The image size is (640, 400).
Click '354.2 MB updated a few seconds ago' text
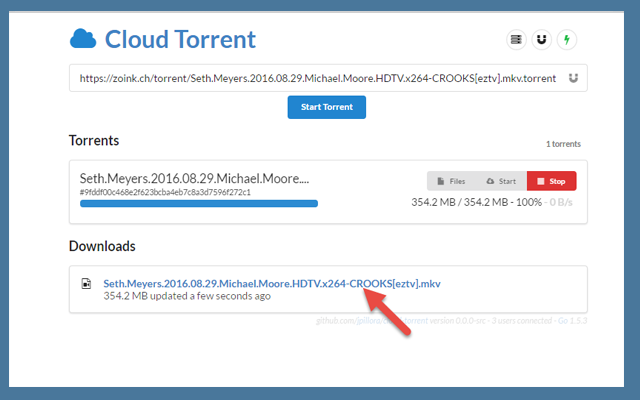point(187,296)
